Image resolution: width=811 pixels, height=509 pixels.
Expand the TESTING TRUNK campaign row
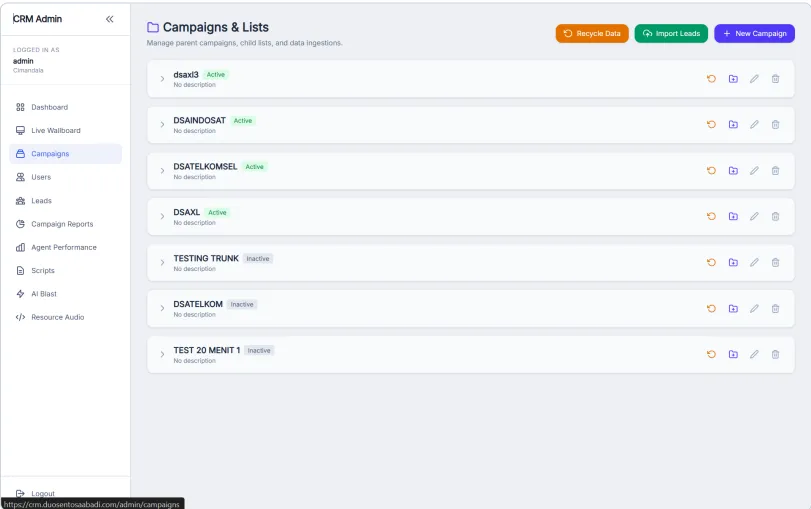click(x=162, y=262)
